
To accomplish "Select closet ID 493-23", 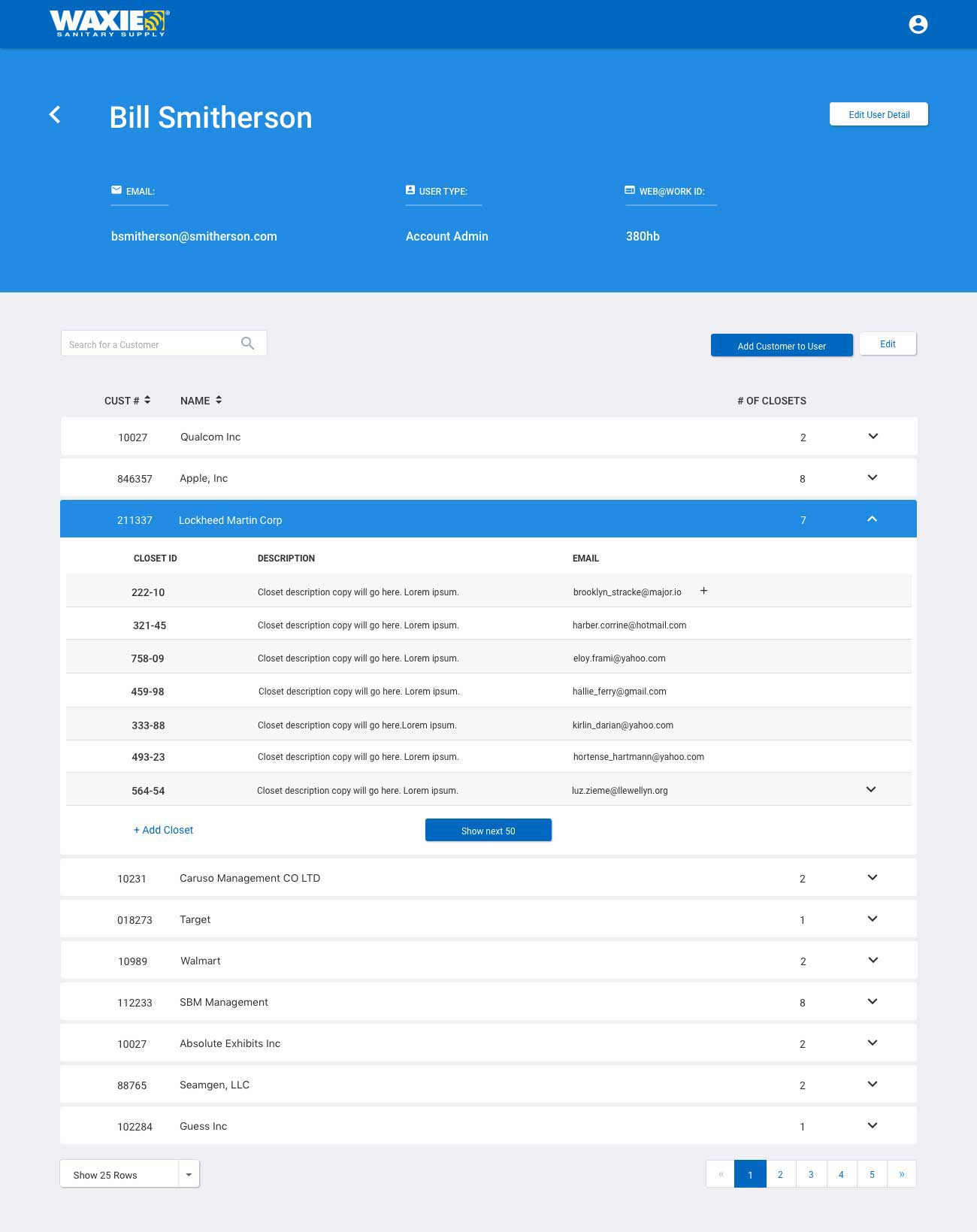I will [148, 757].
